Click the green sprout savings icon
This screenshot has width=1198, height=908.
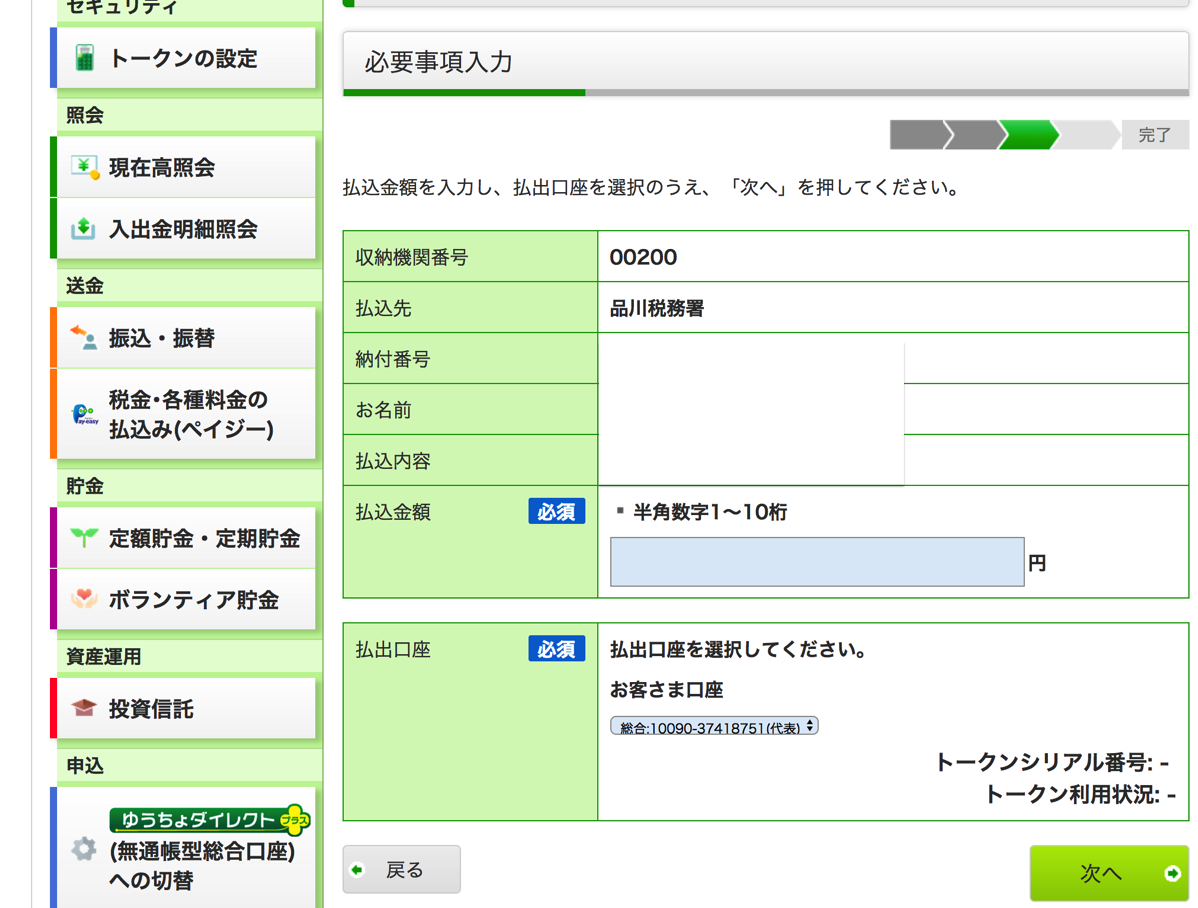(x=84, y=538)
